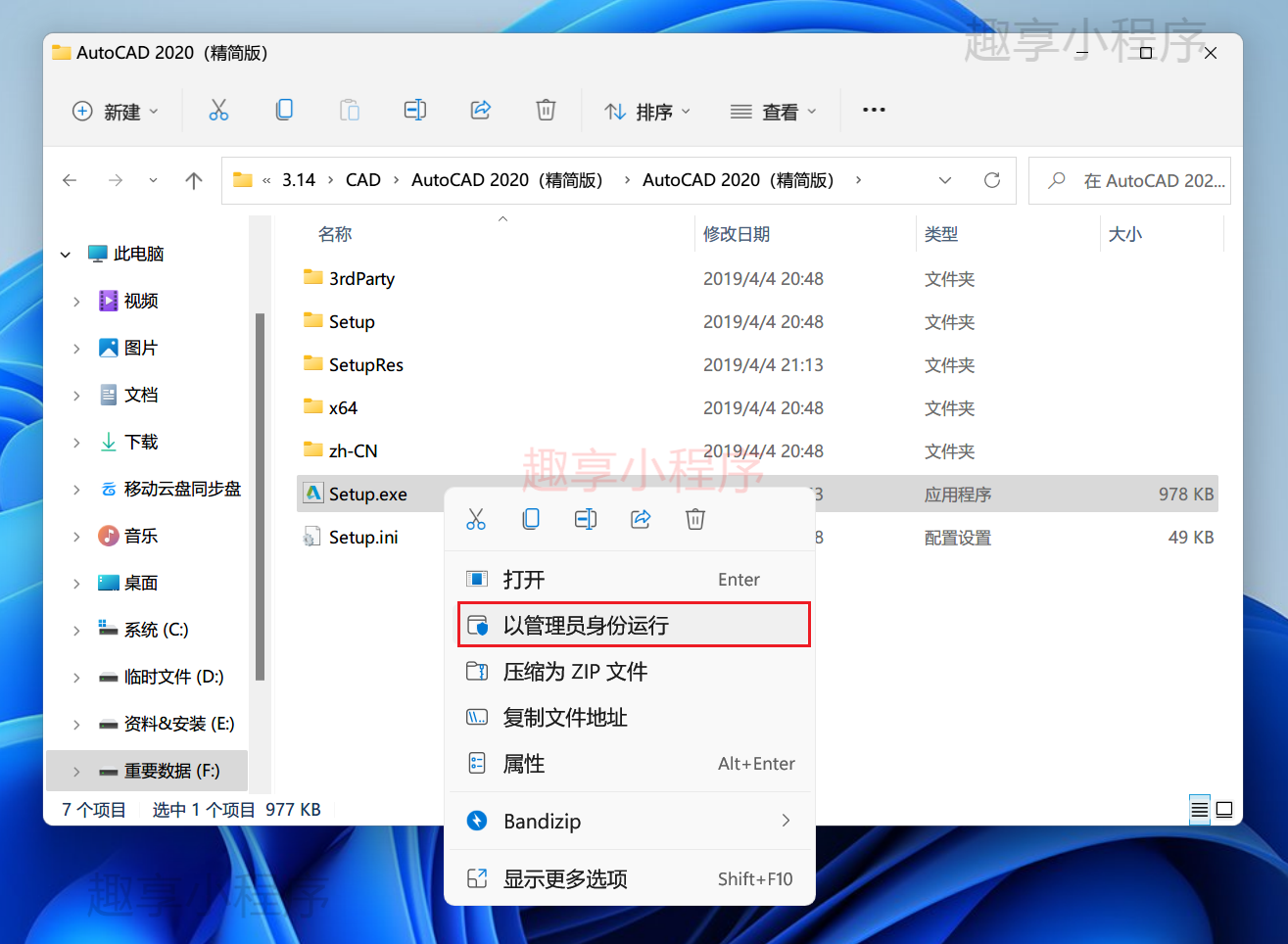Click the 3.14 breadcrumb in the address bar

pyautogui.click(x=299, y=180)
